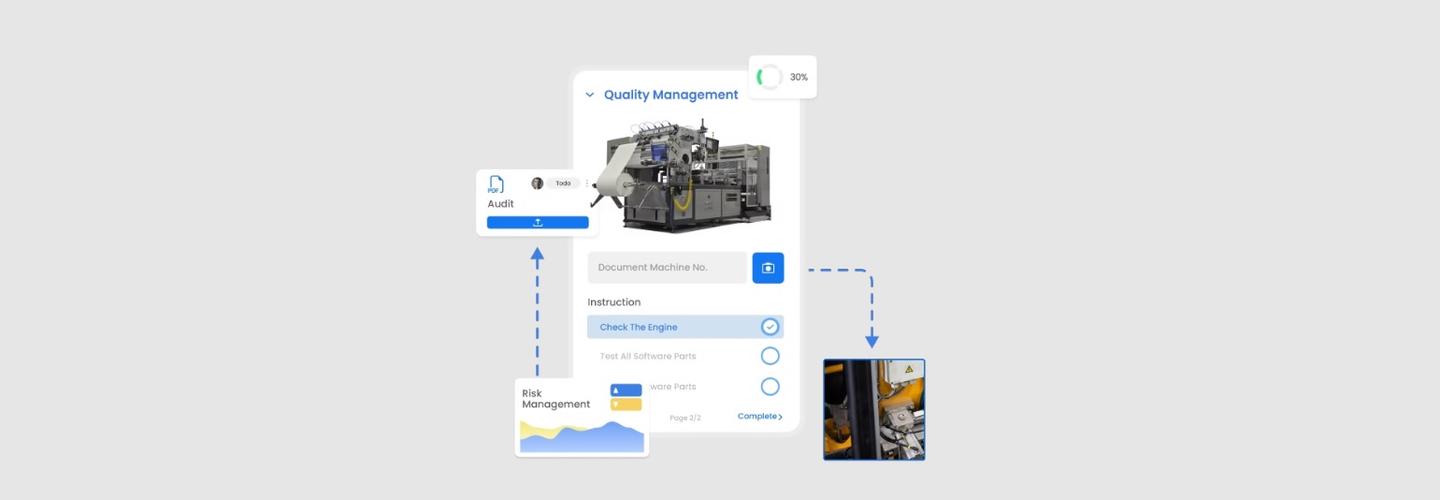Image resolution: width=1440 pixels, height=500 pixels.
Task: Open the captured machine photo thumbnail
Action: click(874, 409)
